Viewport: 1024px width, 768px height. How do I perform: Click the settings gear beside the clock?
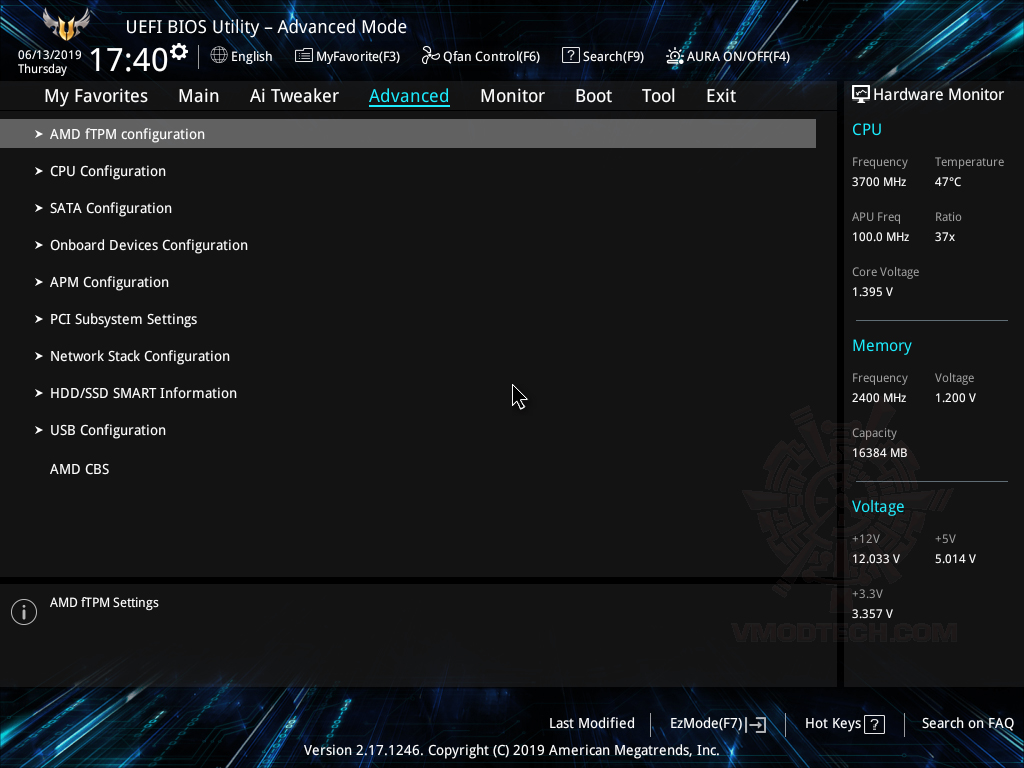coord(178,52)
